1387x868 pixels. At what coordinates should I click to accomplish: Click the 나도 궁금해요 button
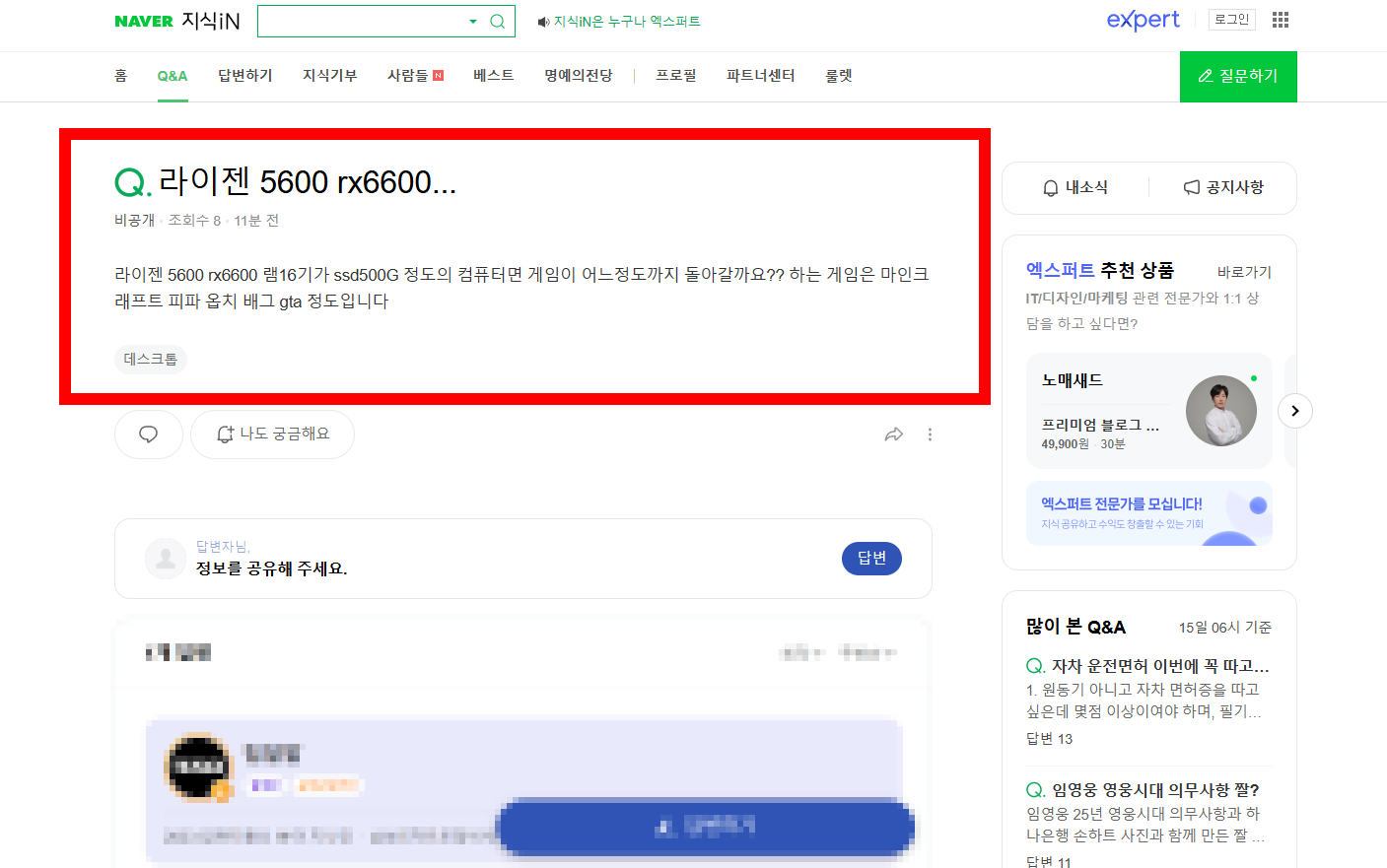point(272,434)
